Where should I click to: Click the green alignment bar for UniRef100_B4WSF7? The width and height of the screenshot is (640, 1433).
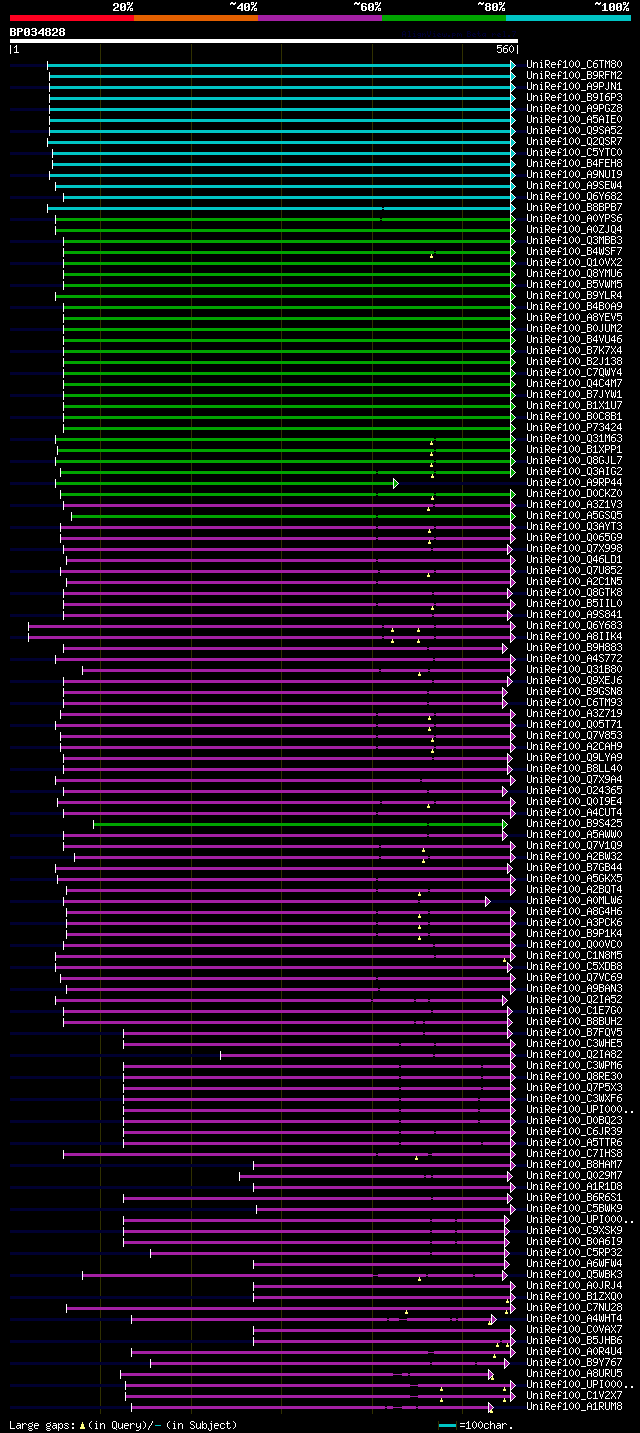point(289,251)
